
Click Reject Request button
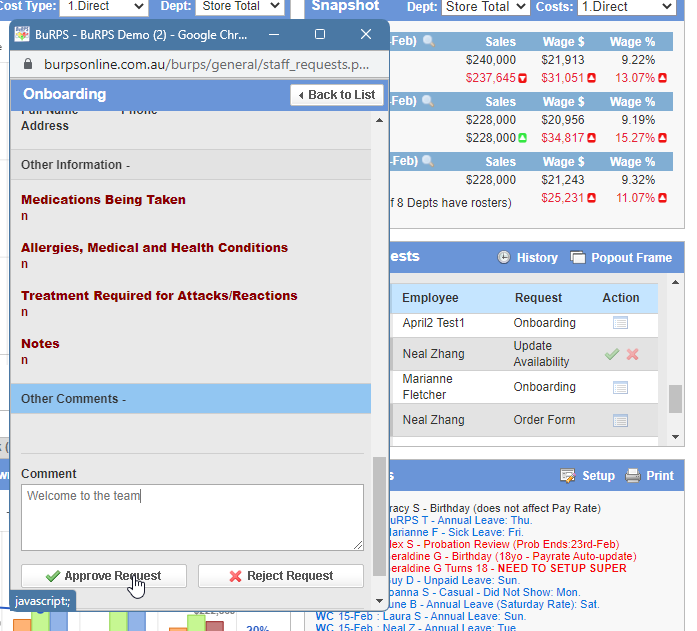point(280,576)
